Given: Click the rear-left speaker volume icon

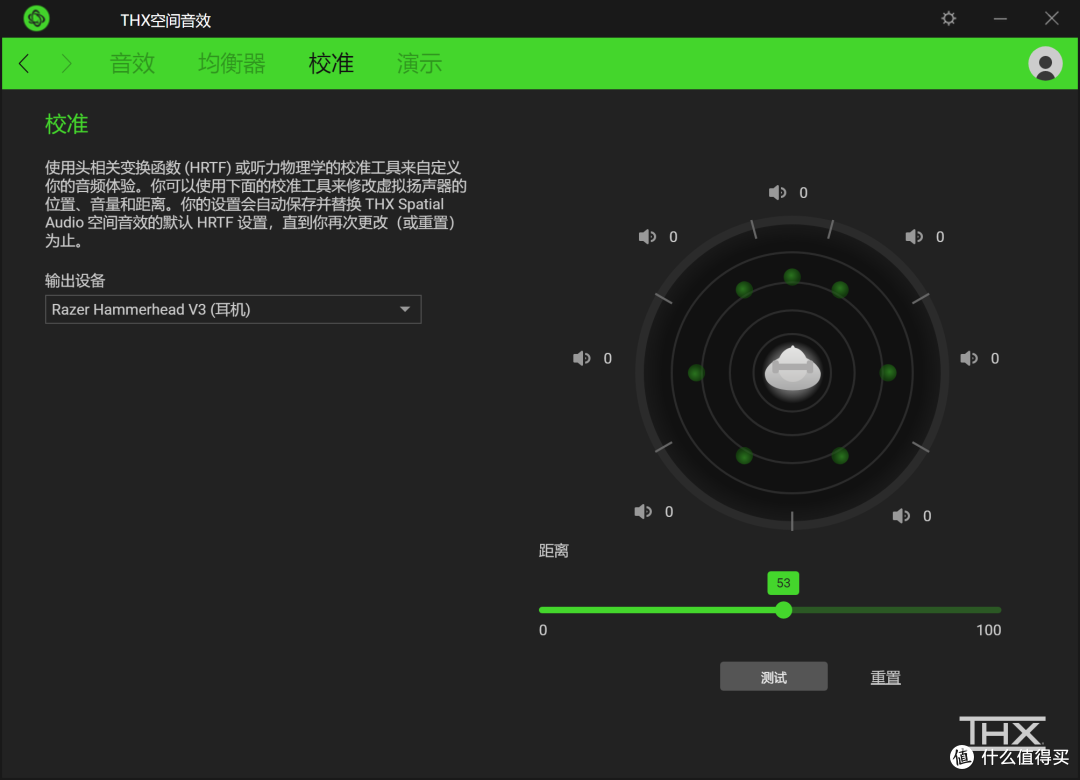Looking at the screenshot, I should (x=643, y=512).
